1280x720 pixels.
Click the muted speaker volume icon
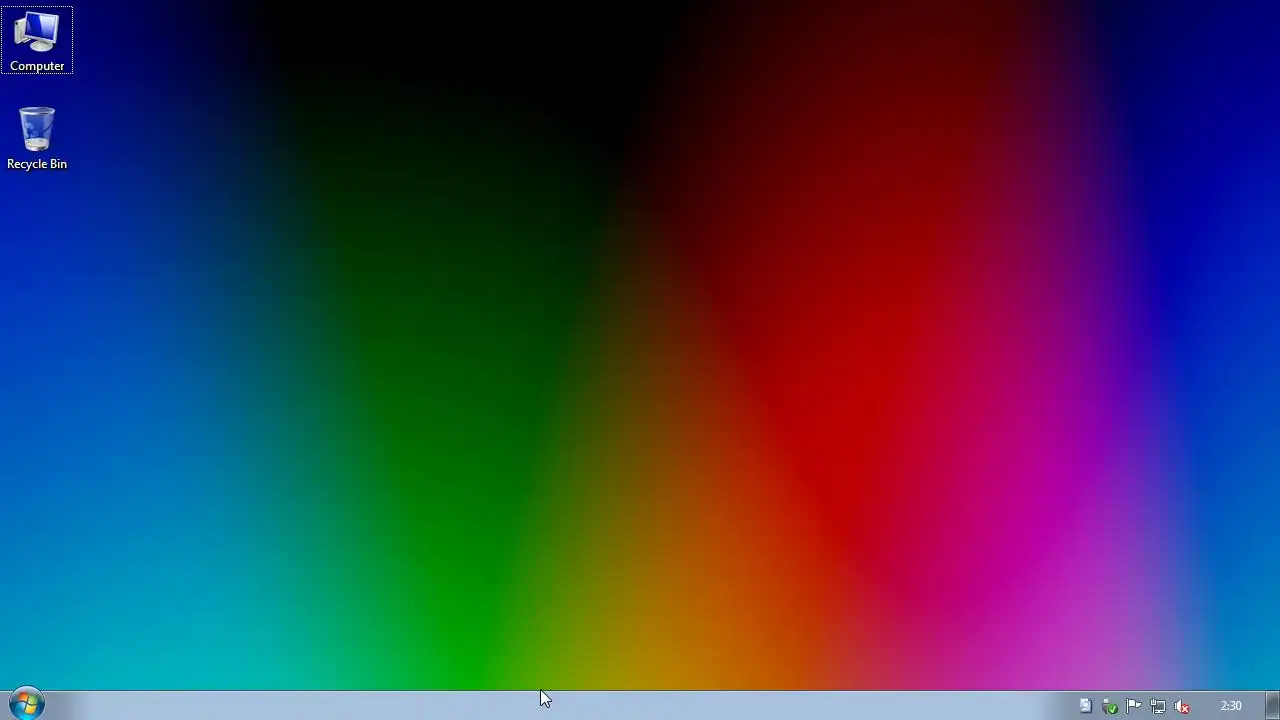tap(1182, 706)
